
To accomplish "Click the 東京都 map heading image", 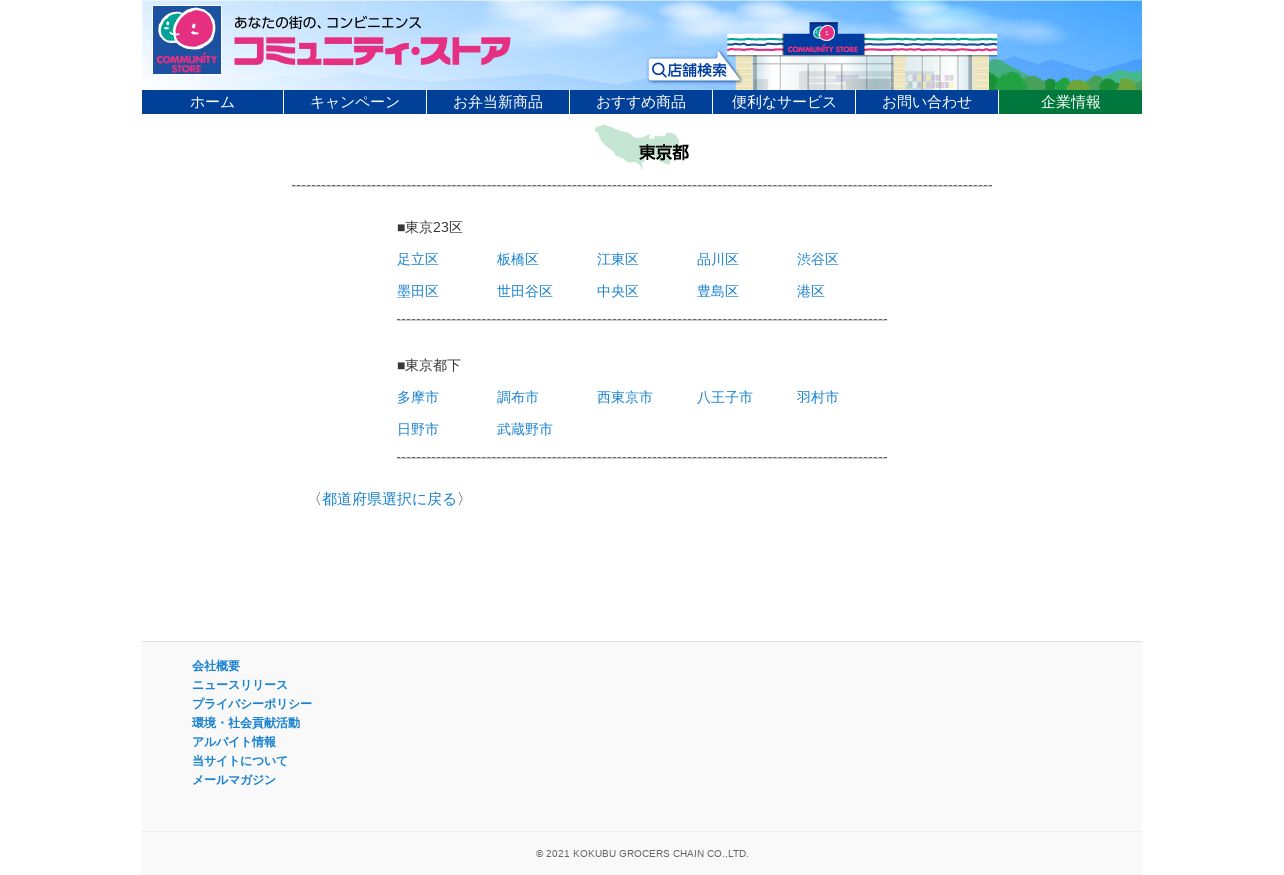I will (x=642, y=147).
